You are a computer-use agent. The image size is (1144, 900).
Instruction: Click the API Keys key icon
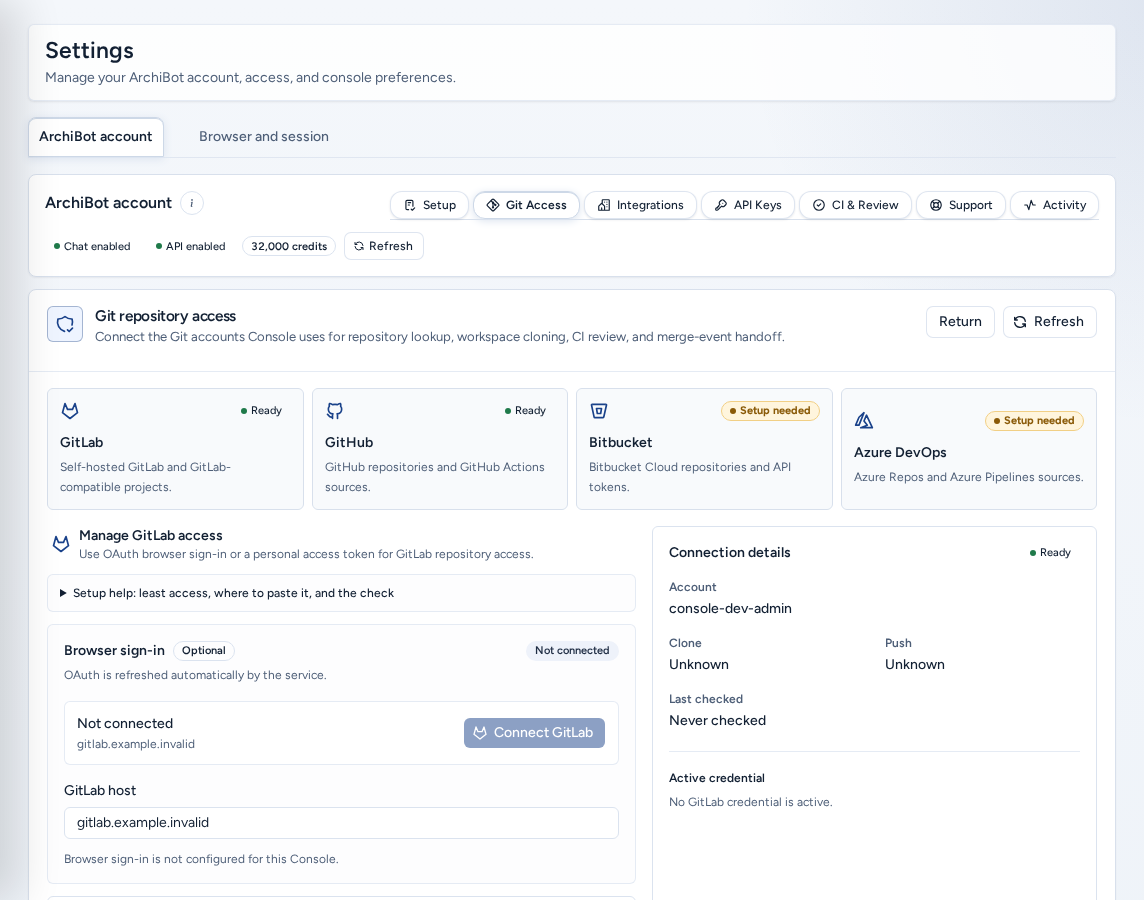721,205
